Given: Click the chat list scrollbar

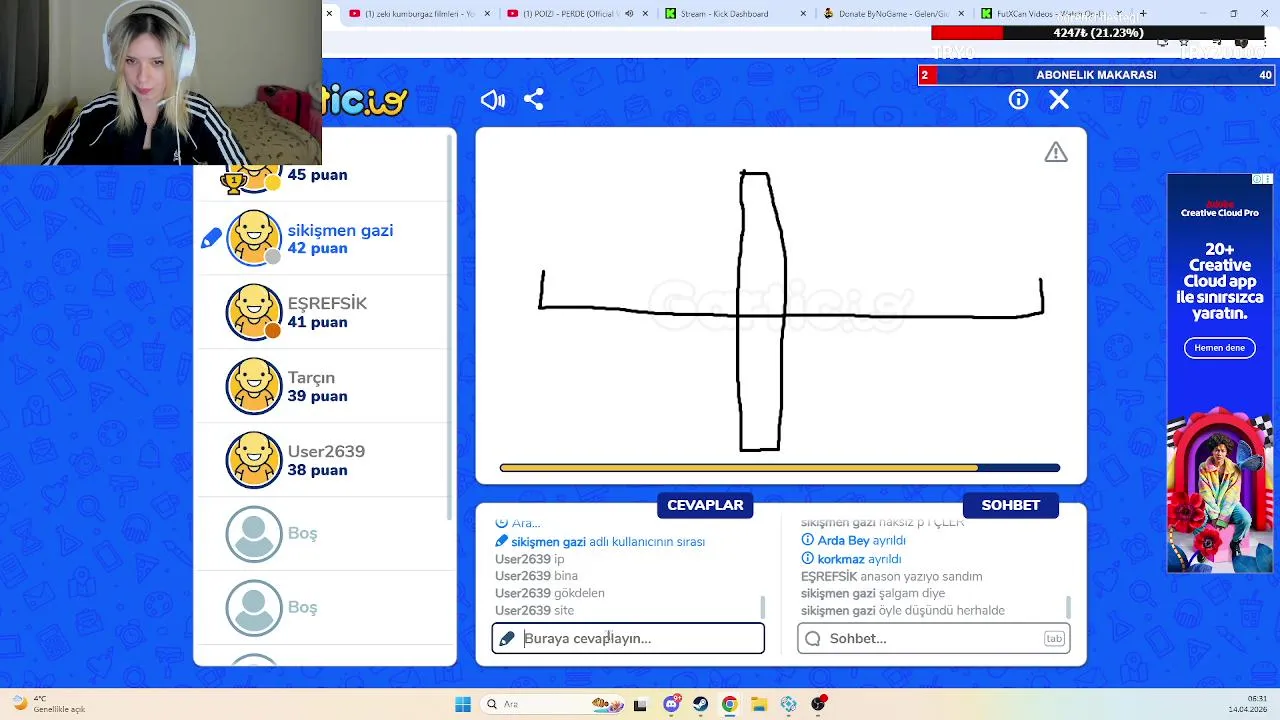Looking at the screenshot, I should pyautogui.click(x=1069, y=607).
